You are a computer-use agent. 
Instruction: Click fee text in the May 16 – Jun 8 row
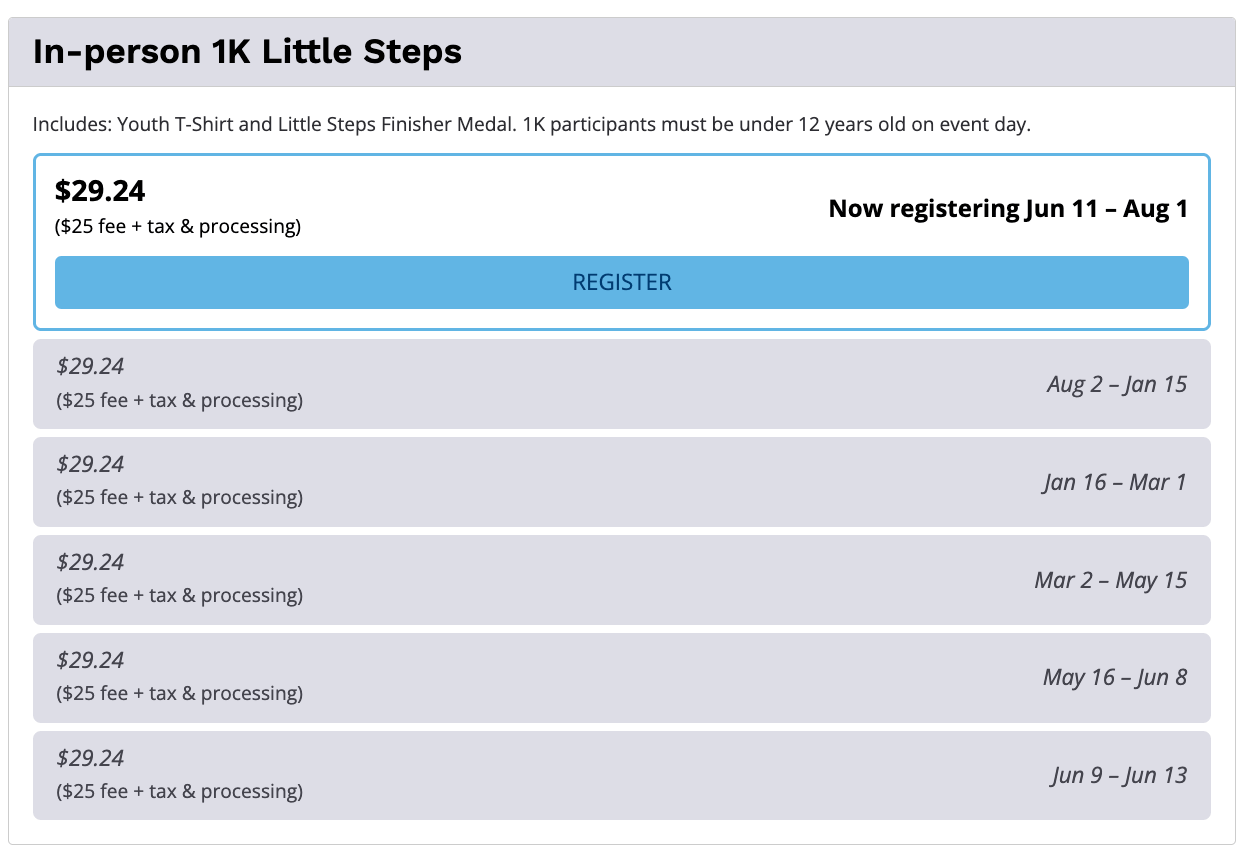coord(179,694)
